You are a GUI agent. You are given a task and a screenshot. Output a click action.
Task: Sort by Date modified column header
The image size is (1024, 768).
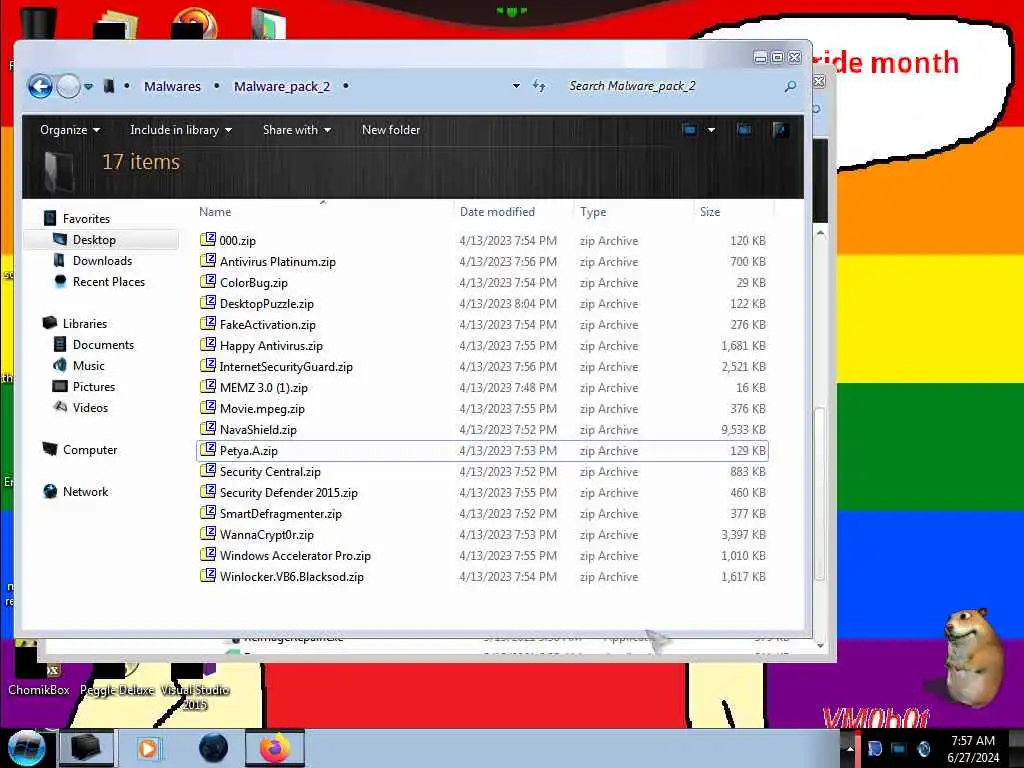point(497,212)
